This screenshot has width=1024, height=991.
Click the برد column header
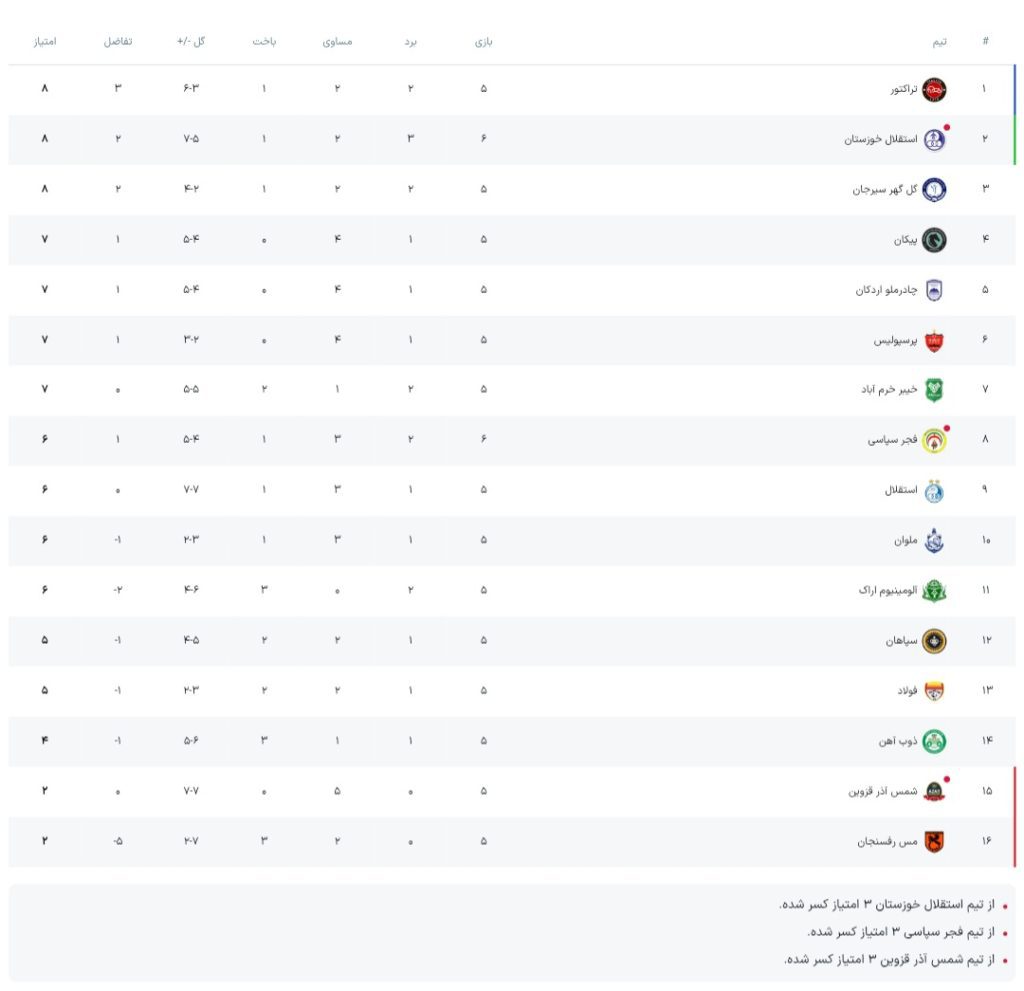(410, 42)
